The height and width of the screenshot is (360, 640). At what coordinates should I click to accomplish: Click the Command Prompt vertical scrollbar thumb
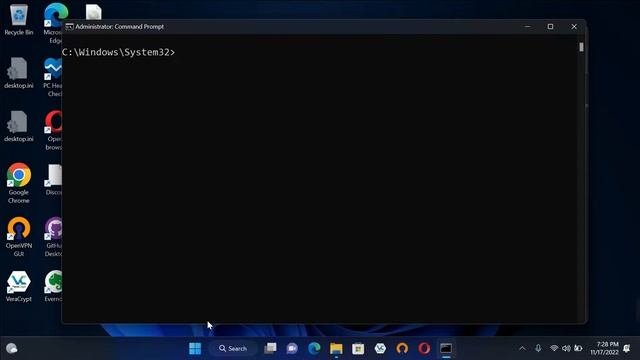581,47
